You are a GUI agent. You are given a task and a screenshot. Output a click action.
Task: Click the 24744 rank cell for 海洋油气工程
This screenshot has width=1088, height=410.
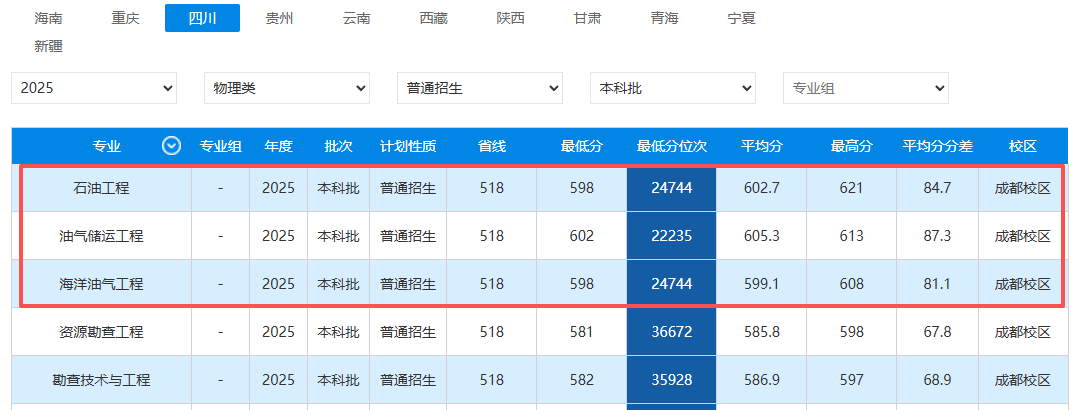671,284
